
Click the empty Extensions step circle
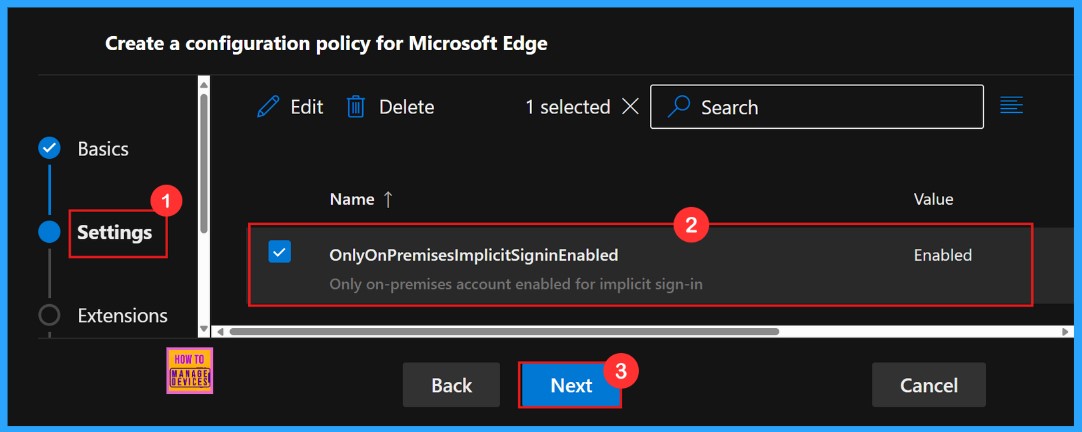click(x=49, y=315)
